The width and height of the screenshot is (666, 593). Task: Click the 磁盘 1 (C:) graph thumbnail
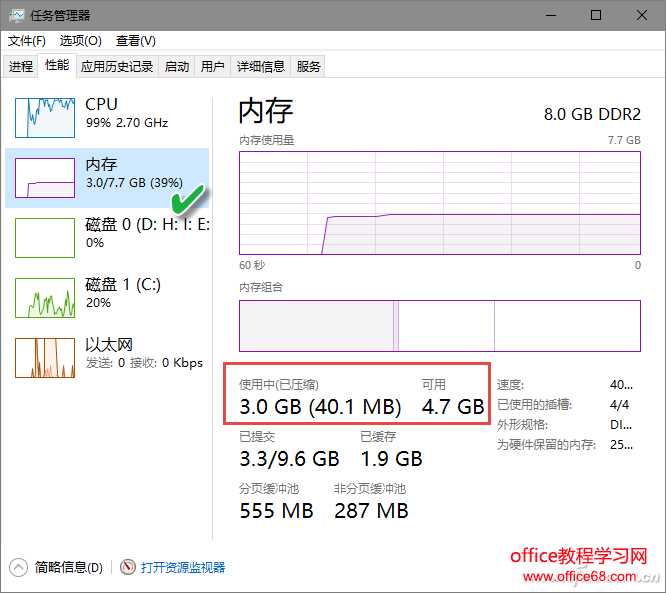tap(45, 297)
